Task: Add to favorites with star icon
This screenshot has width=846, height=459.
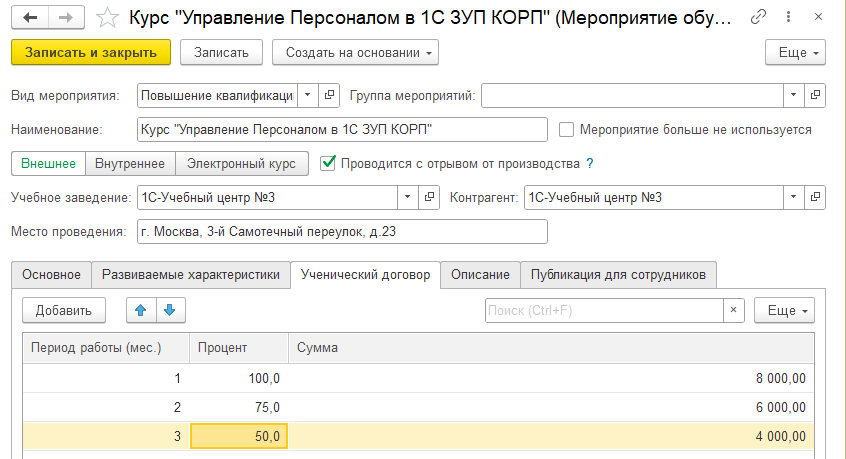Action: point(107,18)
